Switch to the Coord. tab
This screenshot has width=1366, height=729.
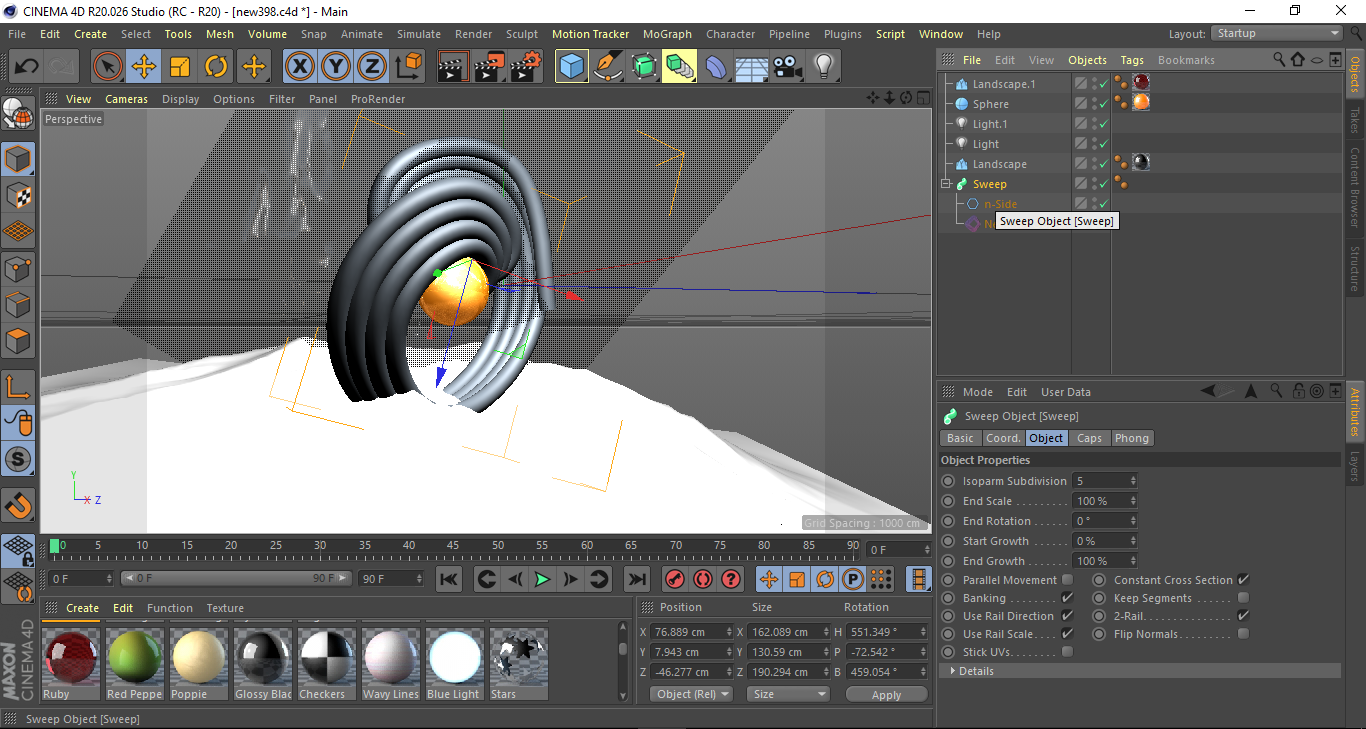(1003, 438)
